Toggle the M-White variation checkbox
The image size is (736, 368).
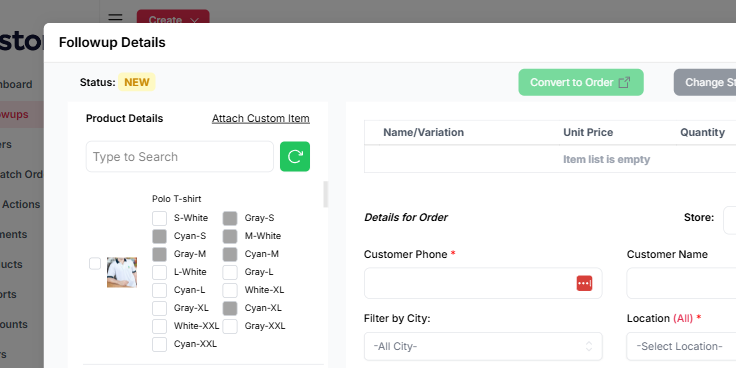pos(230,236)
